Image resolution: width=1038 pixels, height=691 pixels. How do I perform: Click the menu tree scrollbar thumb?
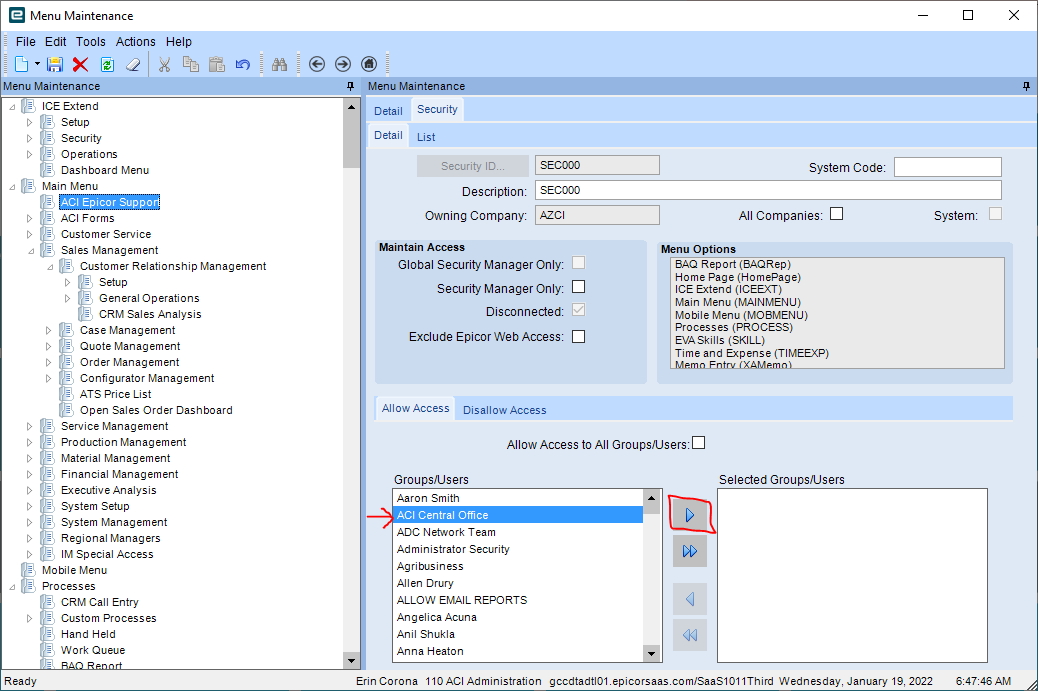click(351, 140)
